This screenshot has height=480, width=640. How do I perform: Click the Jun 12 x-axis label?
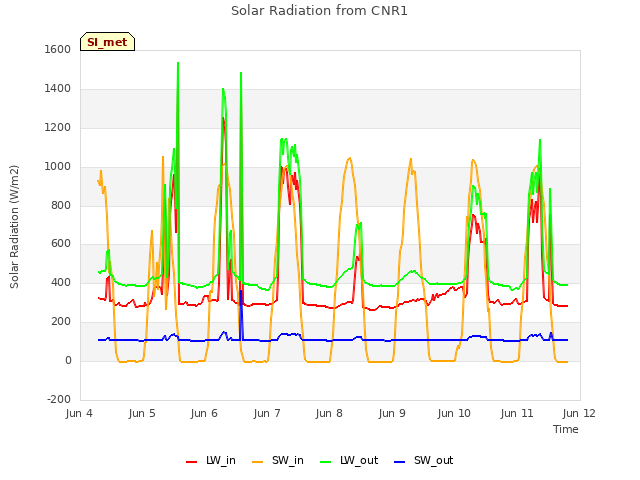tap(579, 413)
